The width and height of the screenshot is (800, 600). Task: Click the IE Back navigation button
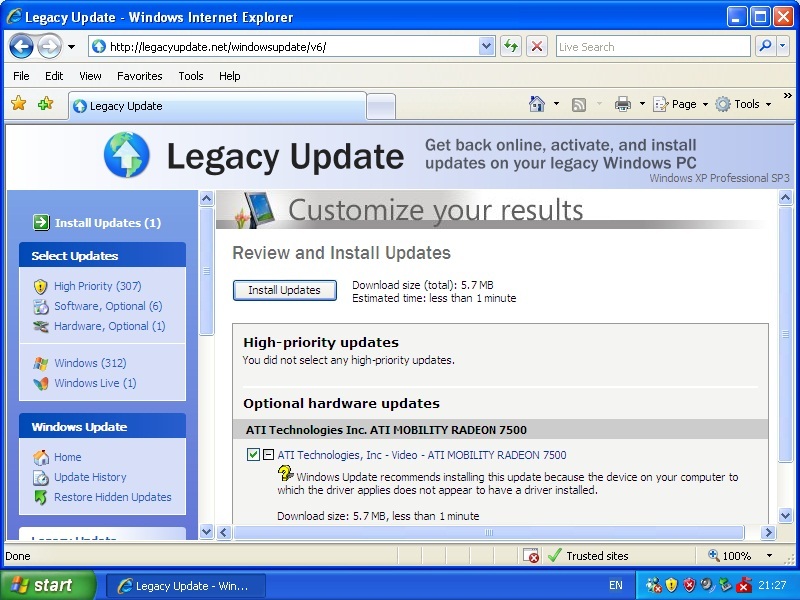(x=21, y=46)
